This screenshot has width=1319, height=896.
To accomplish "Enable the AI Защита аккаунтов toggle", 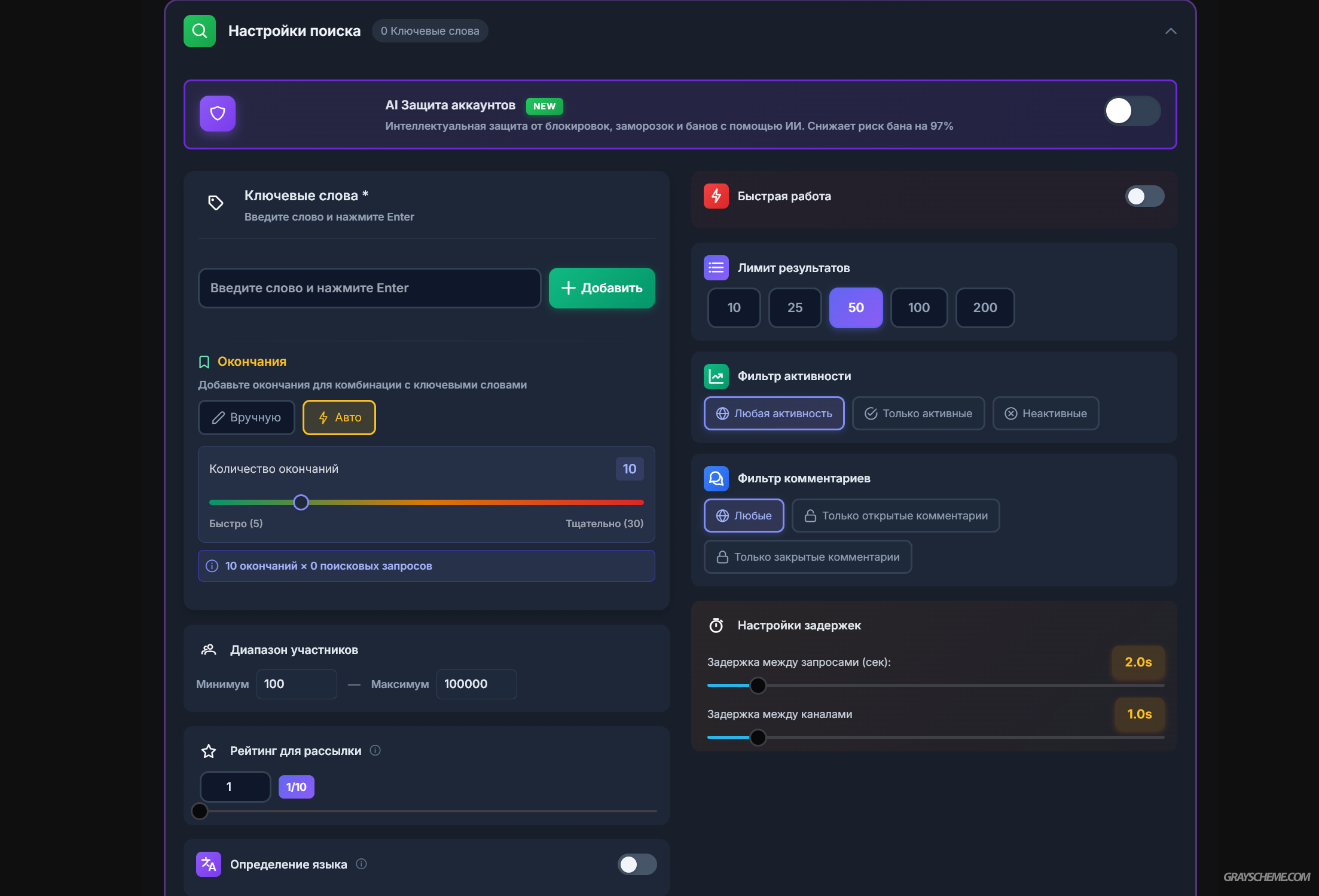I will (1131, 111).
